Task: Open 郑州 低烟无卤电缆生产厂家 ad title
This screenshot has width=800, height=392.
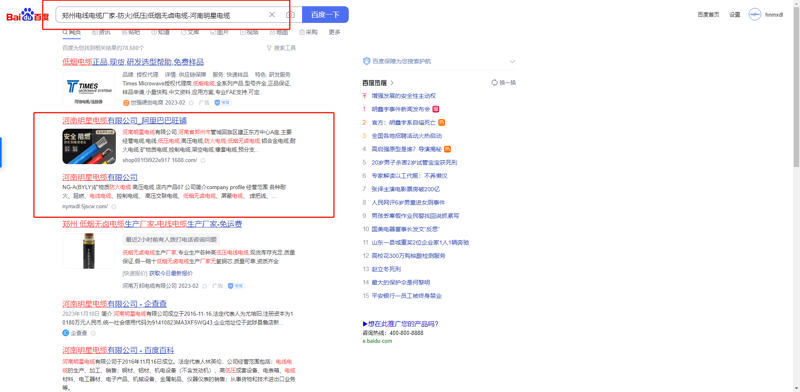Action: 152,224
